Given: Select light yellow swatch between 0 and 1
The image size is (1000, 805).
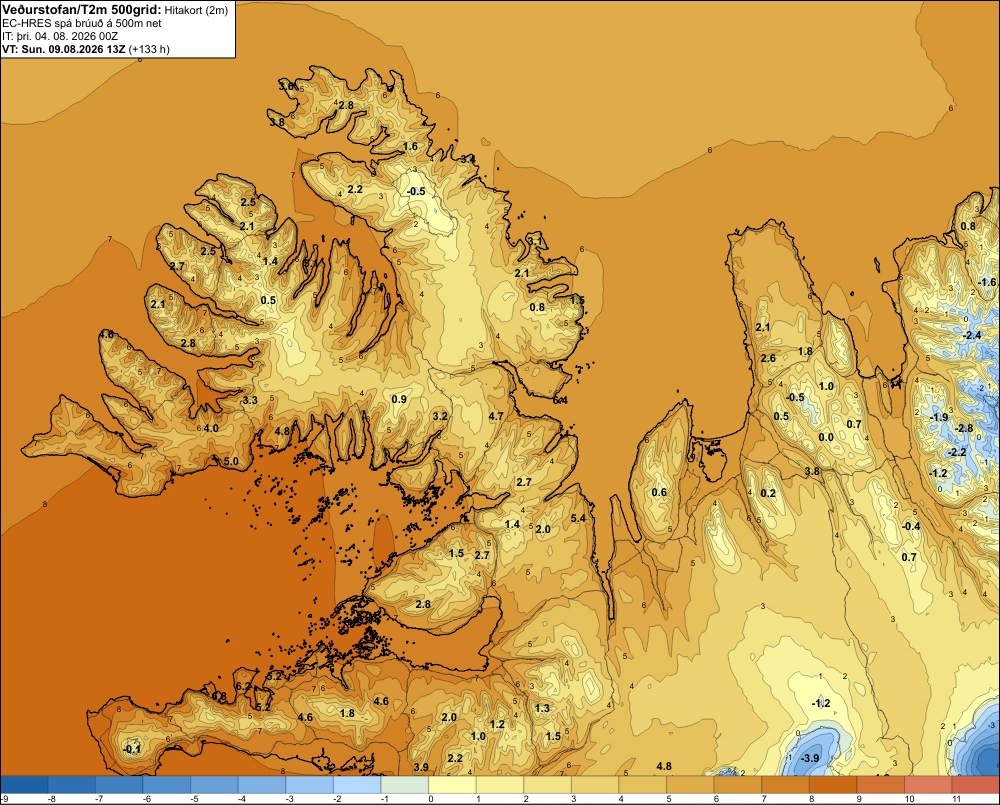Looking at the screenshot, I should click(x=452, y=785).
